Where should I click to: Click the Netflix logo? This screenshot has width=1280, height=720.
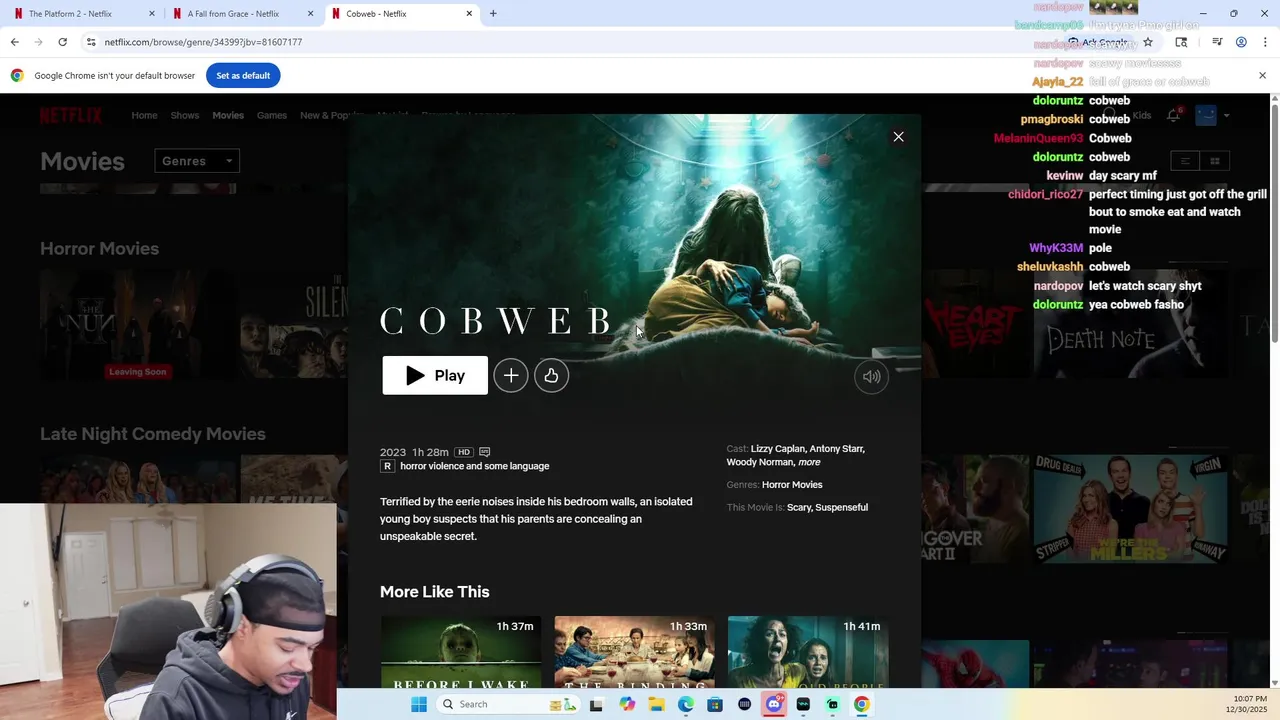(71, 115)
